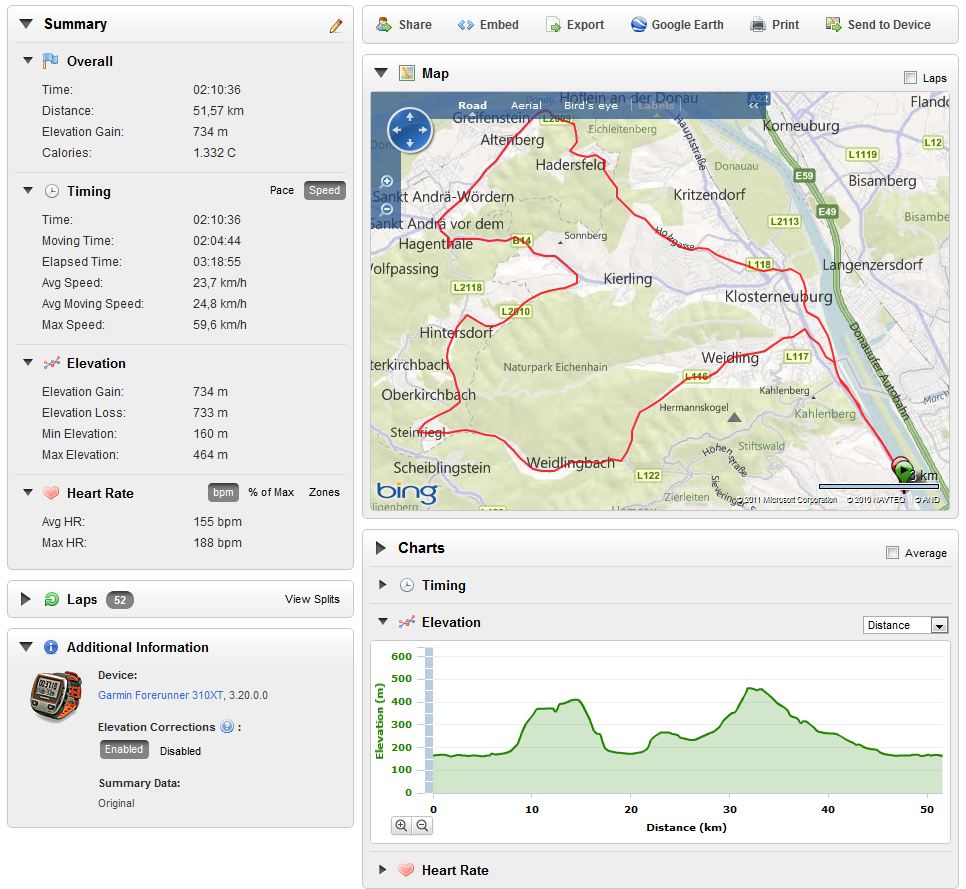Open the Elevation Corrections help icon
The height and width of the screenshot is (889, 966).
(x=227, y=727)
